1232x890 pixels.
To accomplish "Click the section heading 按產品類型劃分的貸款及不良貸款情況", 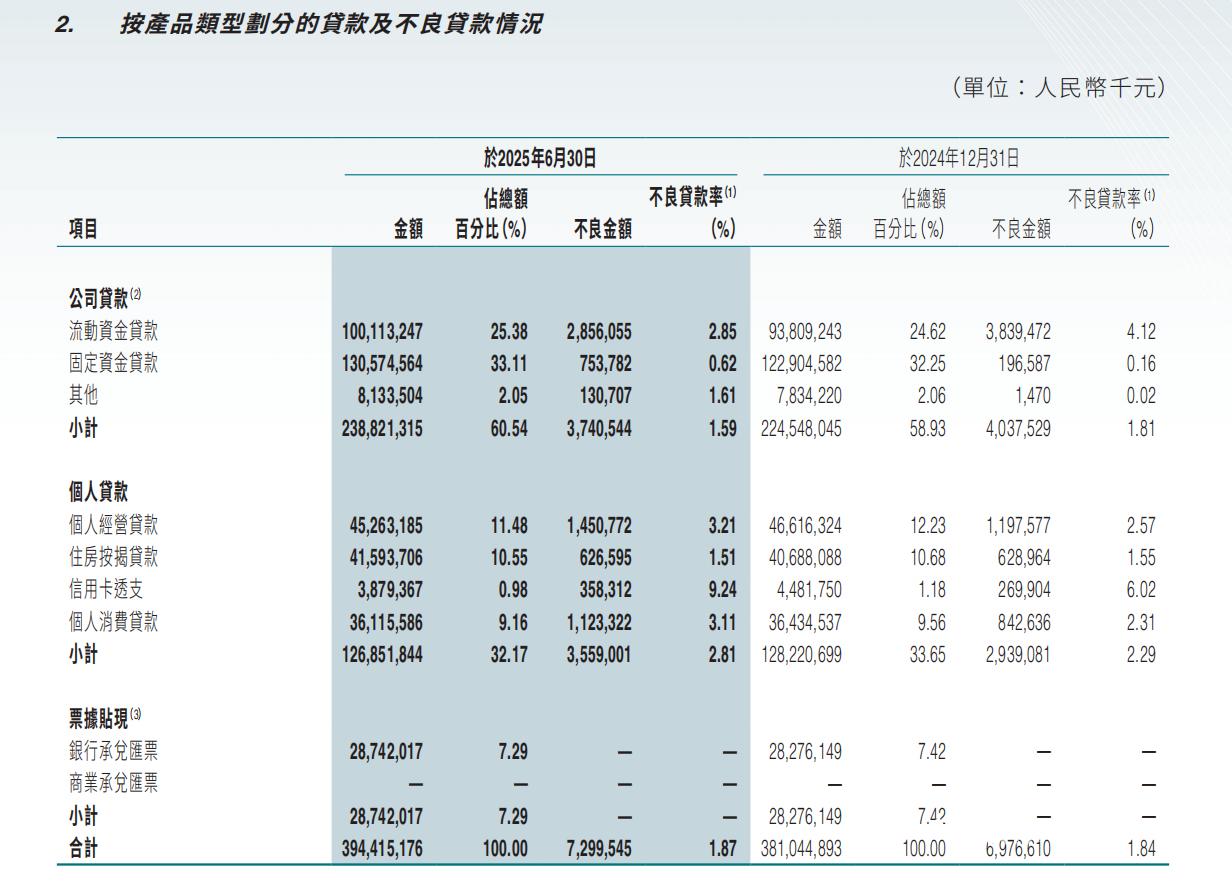I will click(x=330, y=25).
